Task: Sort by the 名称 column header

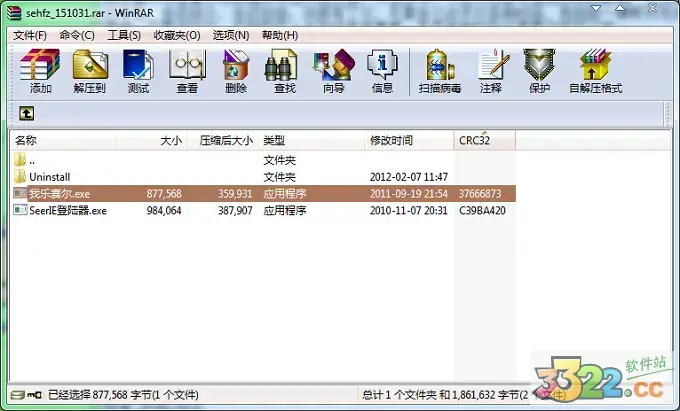Action: [63, 140]
